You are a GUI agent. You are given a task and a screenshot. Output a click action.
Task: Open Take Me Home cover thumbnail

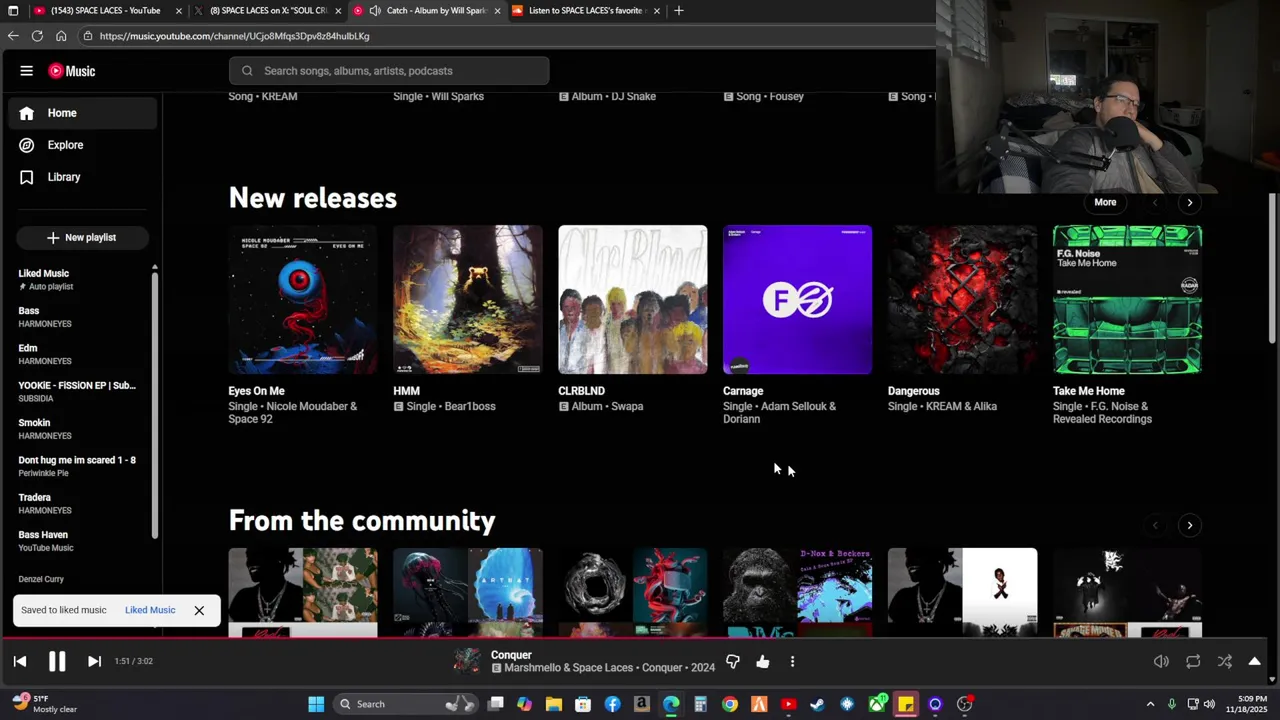1127,300
